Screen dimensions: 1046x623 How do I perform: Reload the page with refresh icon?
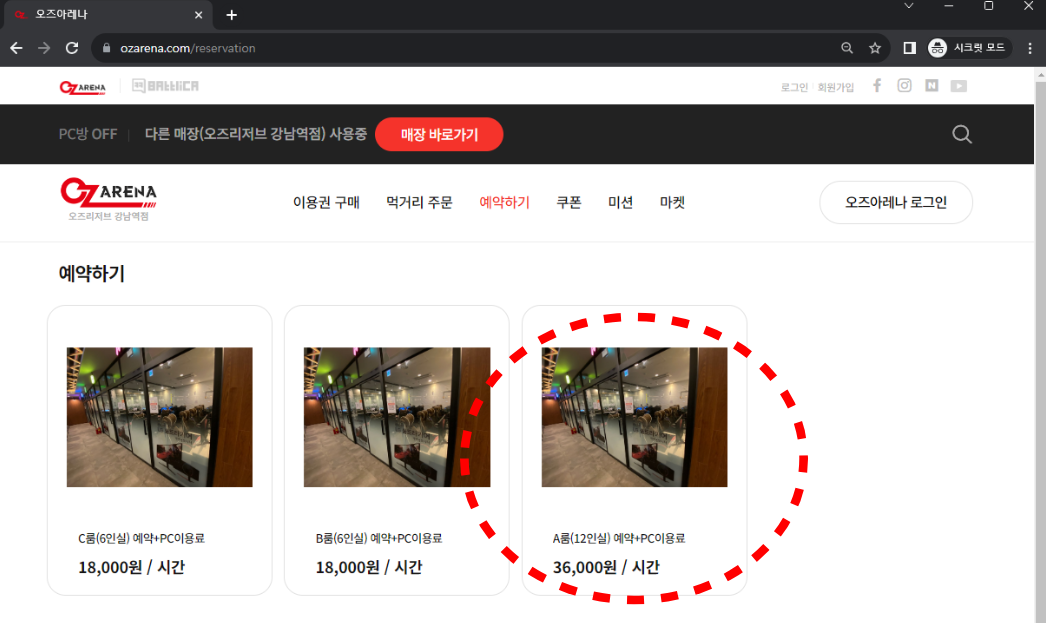pos(72,48)
